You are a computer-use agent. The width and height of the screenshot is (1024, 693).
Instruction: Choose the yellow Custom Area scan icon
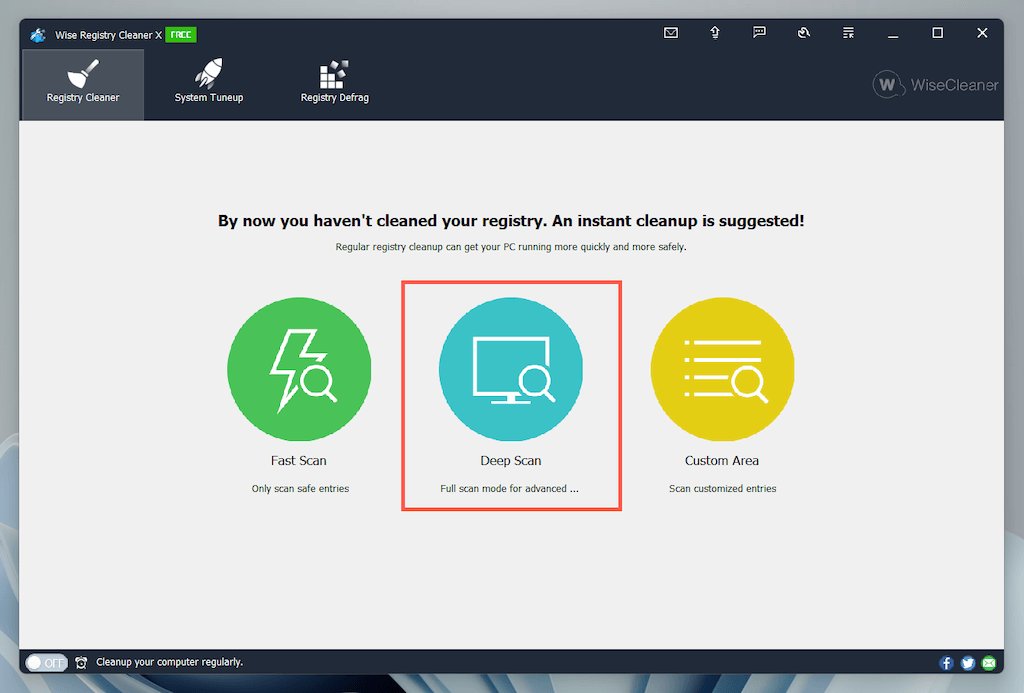(x=722, y=369)
